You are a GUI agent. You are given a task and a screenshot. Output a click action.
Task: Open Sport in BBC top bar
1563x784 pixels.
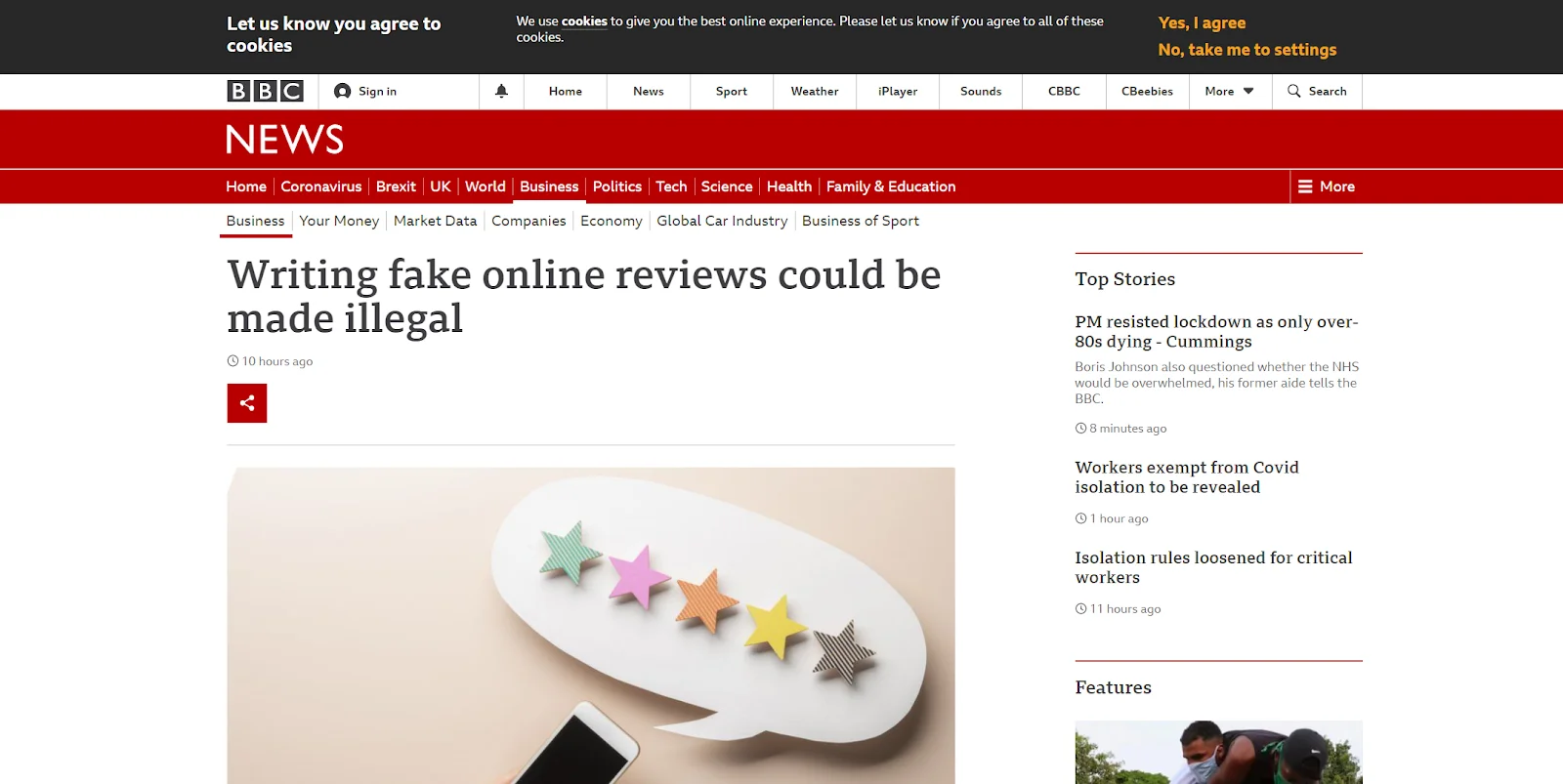(x=732, y=91)
